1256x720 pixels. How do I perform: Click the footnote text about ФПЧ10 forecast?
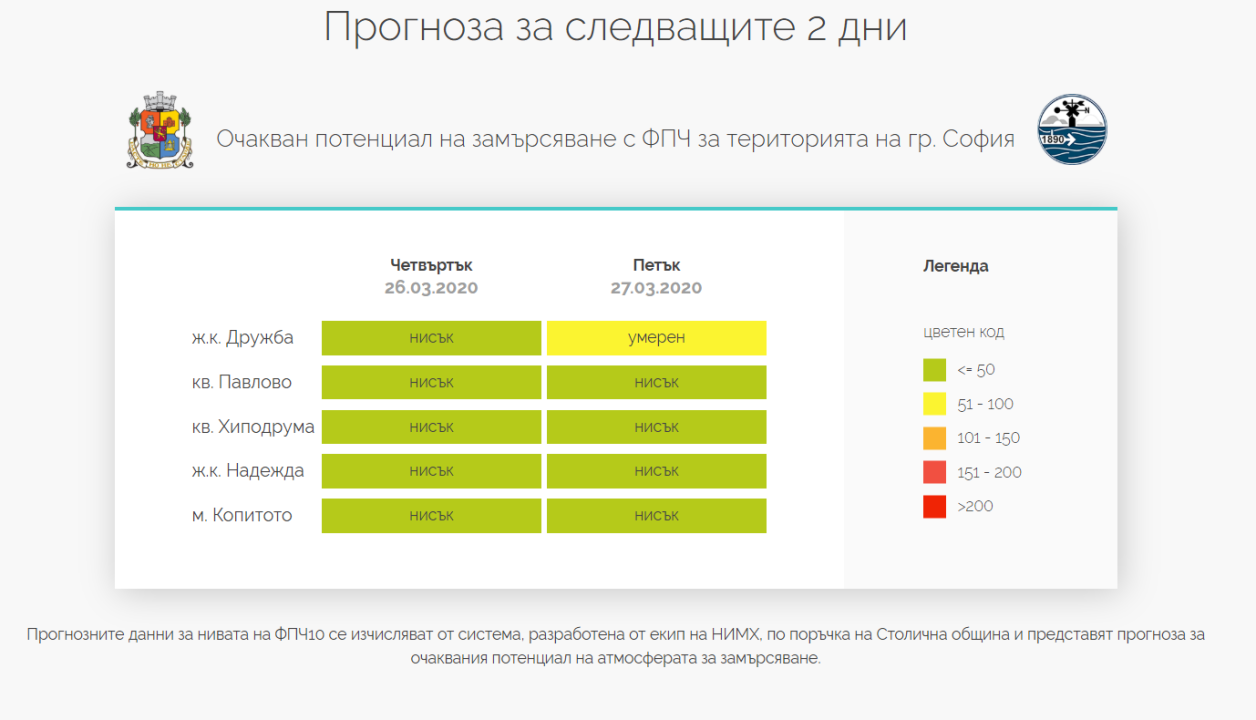click(x=615, y=646)
